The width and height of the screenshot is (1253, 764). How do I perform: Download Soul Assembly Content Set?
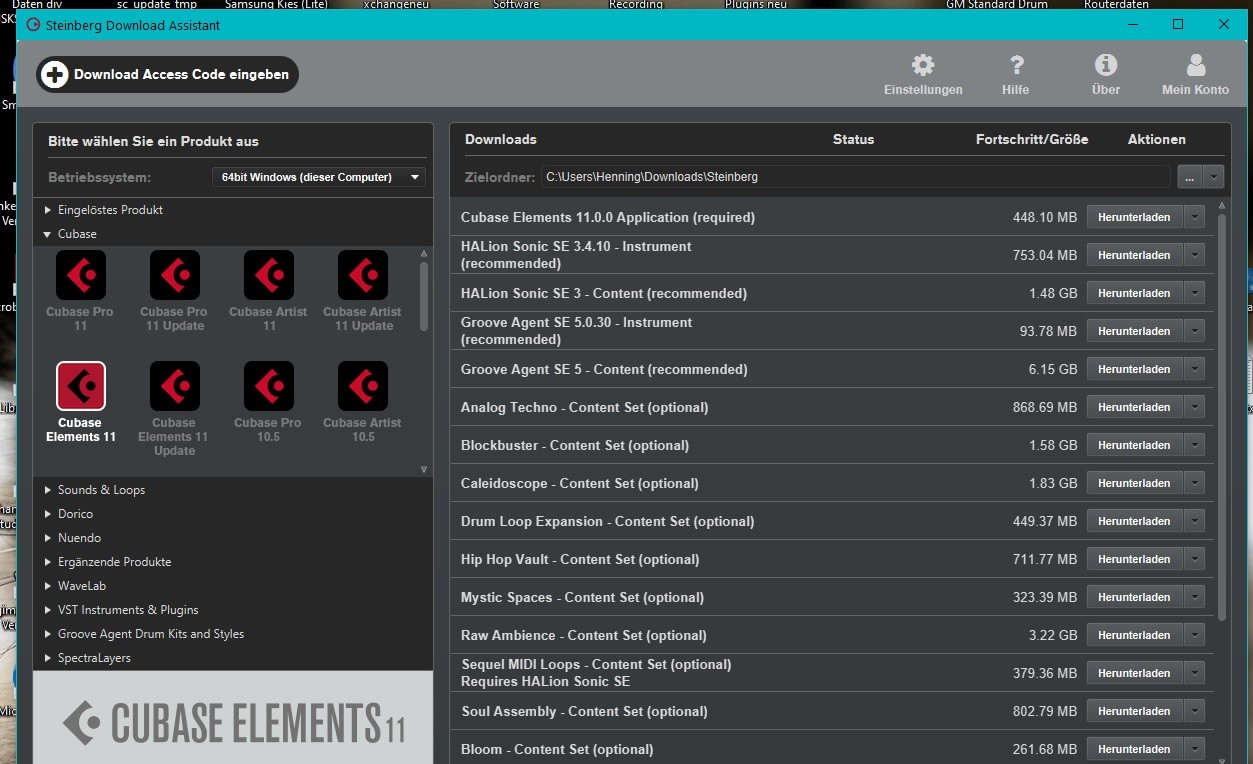[1134, 711]
